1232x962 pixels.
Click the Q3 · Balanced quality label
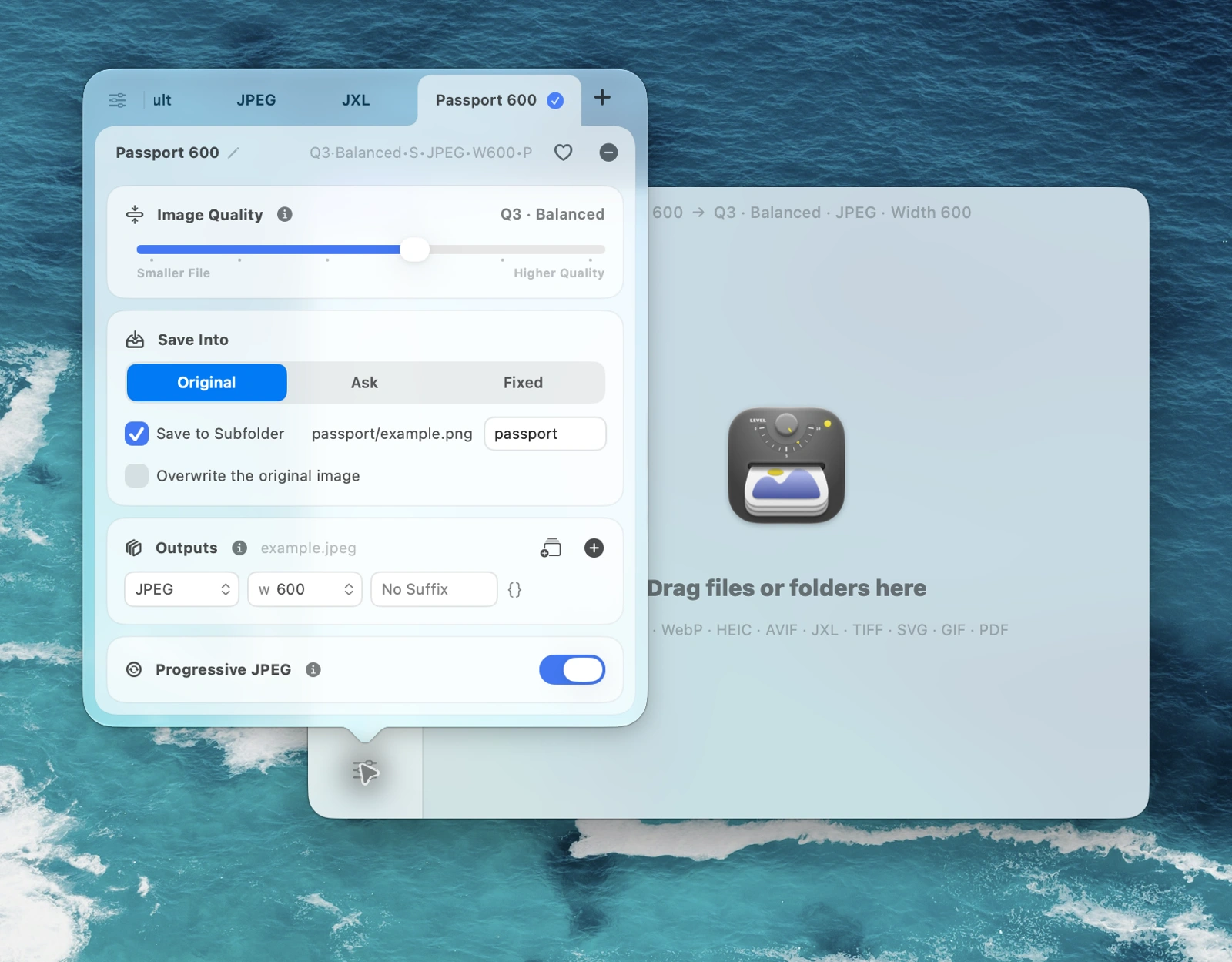pyautogui.click(x=552, y=214)
